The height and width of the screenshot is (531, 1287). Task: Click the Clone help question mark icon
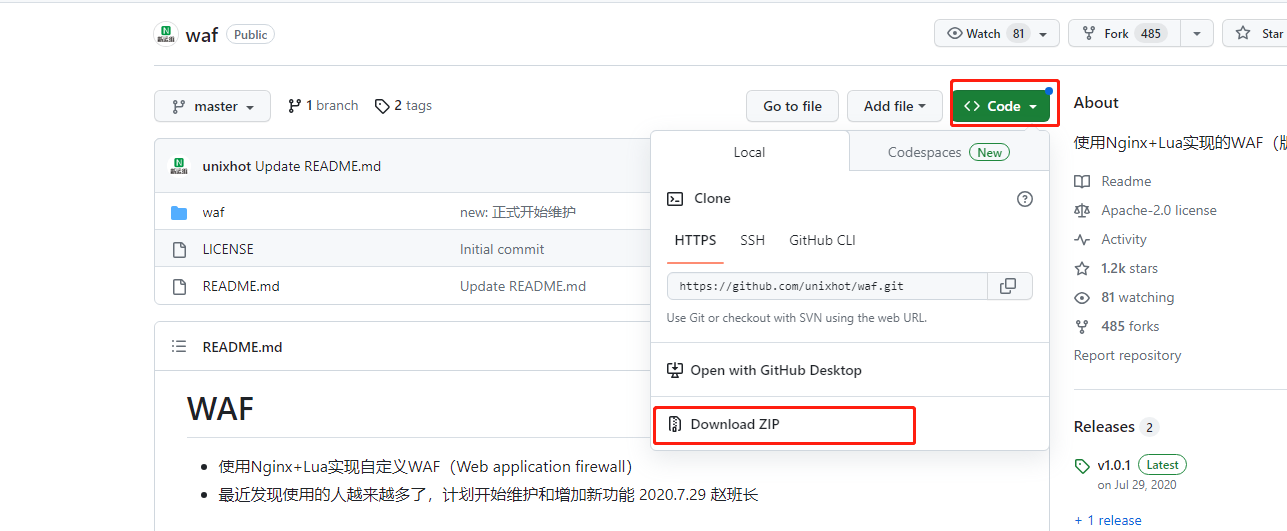point(1025,199)
